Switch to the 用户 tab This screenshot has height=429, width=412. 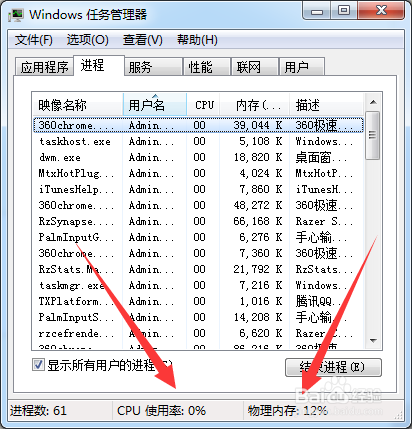[302, 67]
